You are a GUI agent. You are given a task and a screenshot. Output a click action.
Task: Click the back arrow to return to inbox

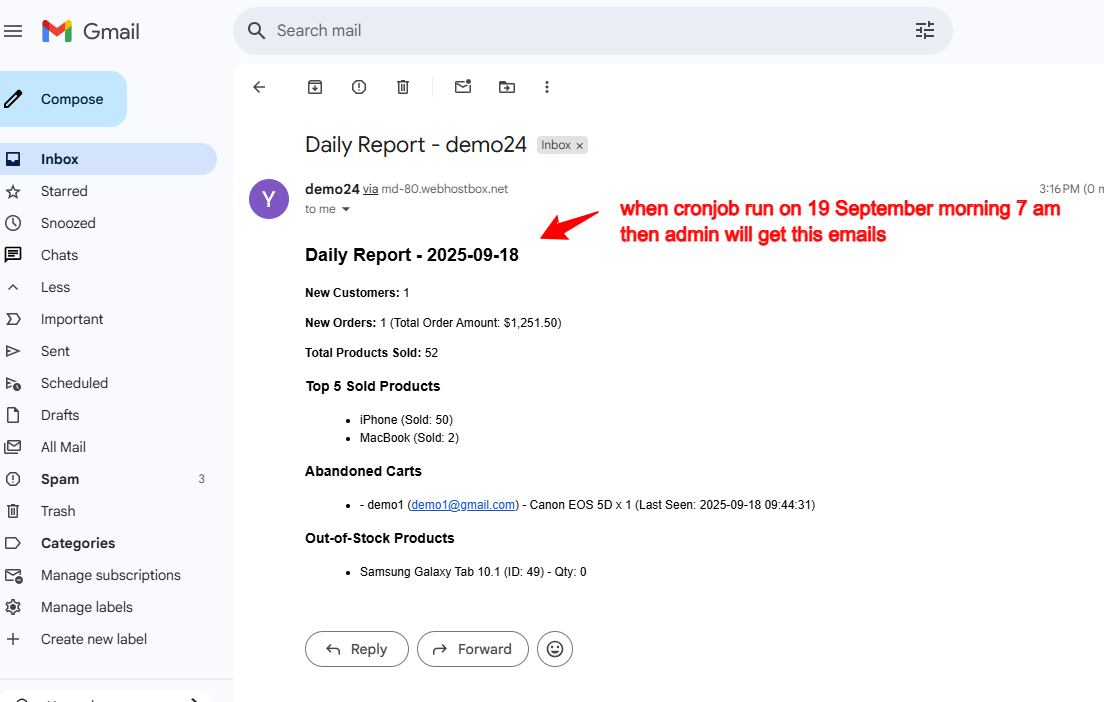click(x=259, y=87)
